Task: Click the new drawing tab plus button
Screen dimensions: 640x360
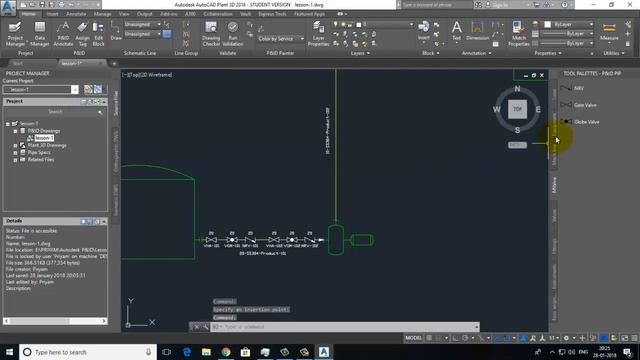Action: [114, 64]
